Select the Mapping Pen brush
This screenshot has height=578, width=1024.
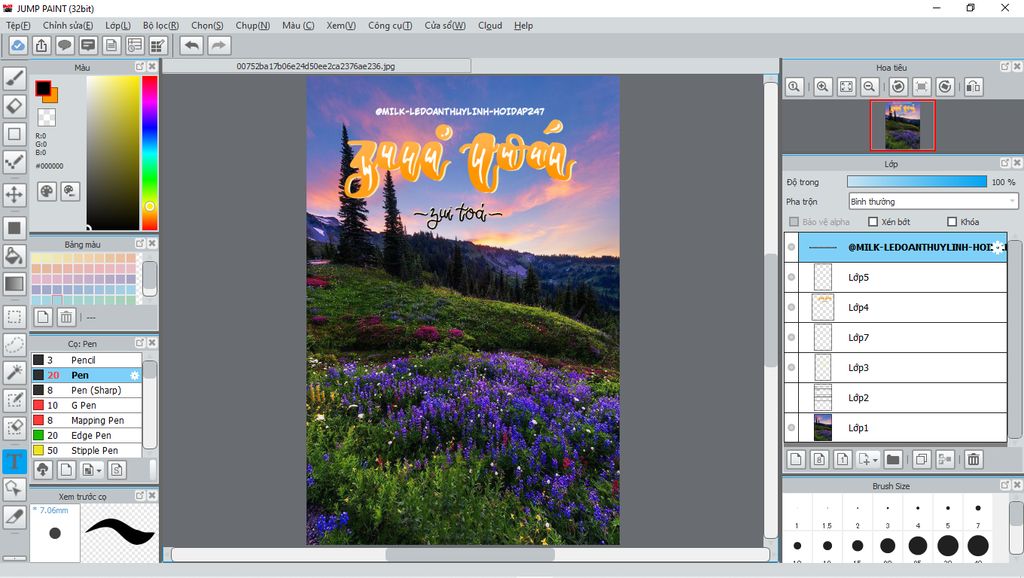(86, 420)
